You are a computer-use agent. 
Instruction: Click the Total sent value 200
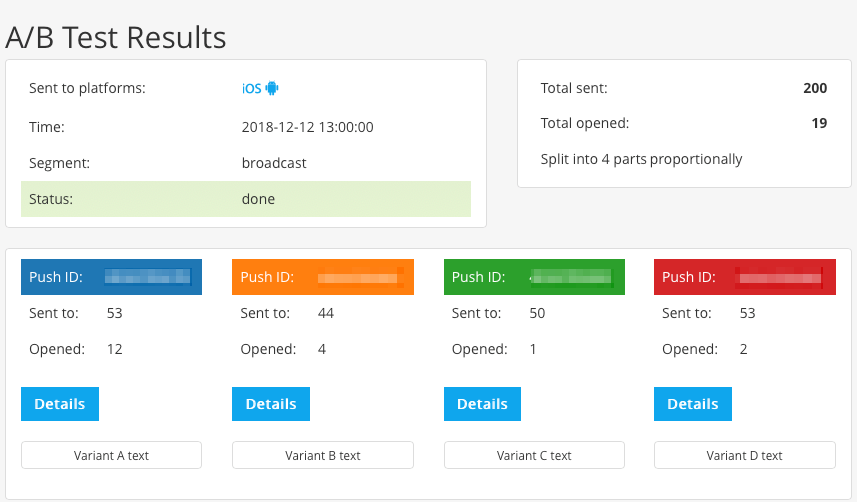click(x=815, y=88)
